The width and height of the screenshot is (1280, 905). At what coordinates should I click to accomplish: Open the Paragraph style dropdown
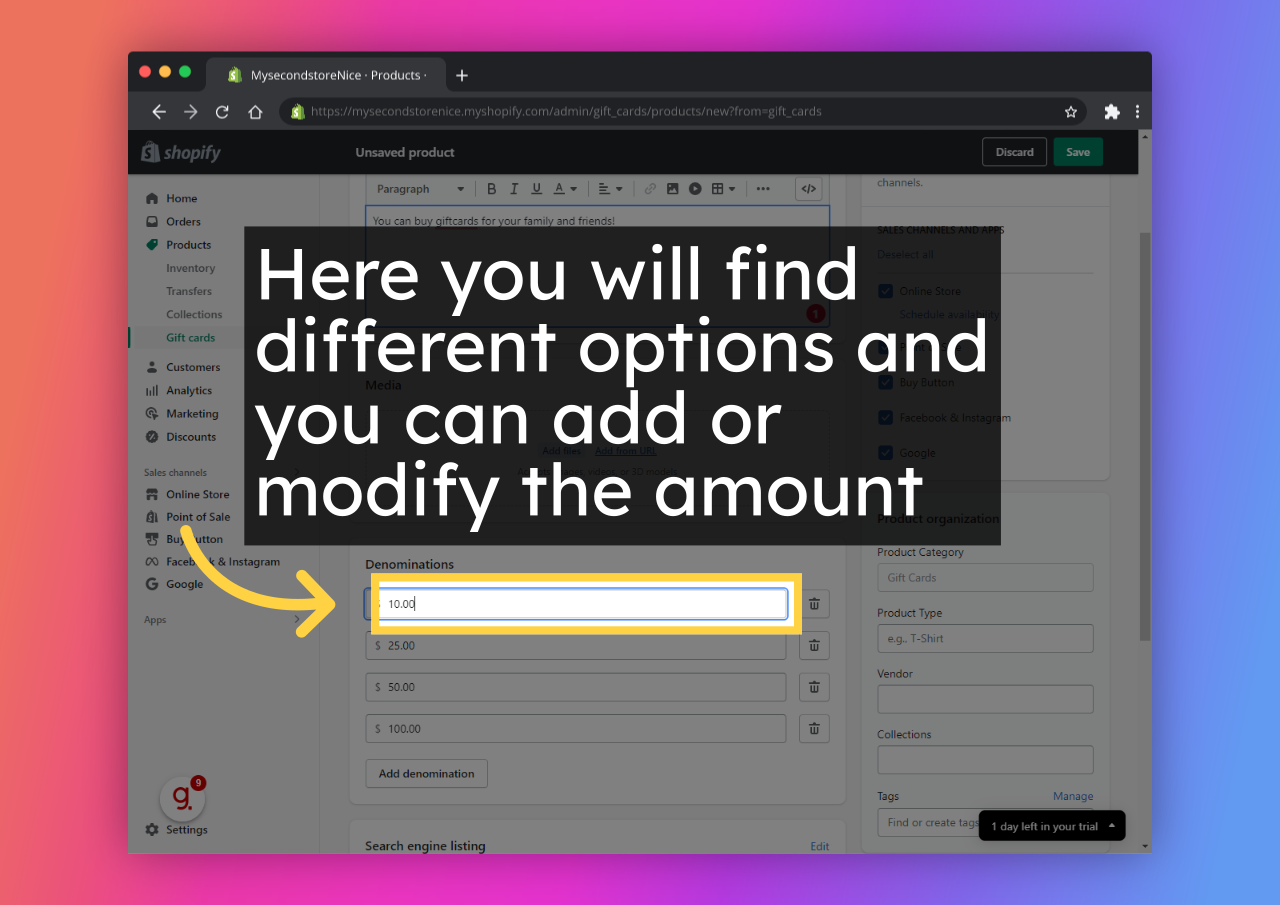tap(420, 188)
